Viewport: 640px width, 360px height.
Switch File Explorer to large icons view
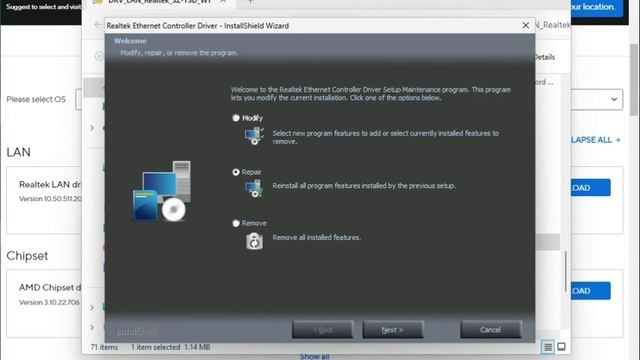(562, 347)
